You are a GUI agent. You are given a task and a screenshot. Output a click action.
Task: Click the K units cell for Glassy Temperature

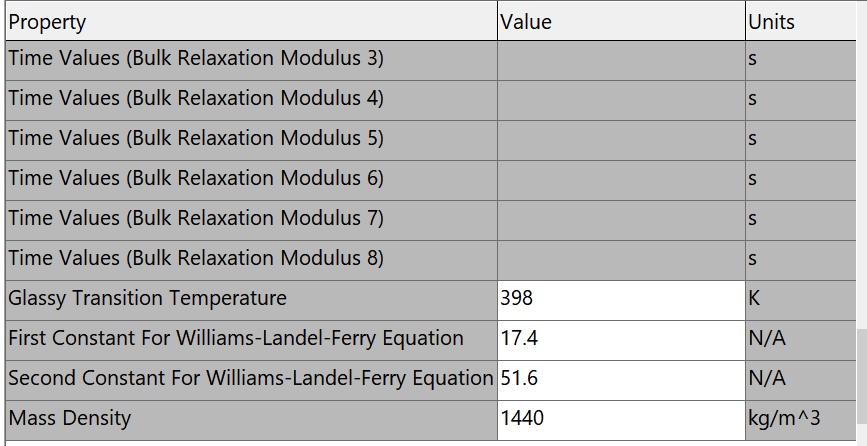click(801, 300)
